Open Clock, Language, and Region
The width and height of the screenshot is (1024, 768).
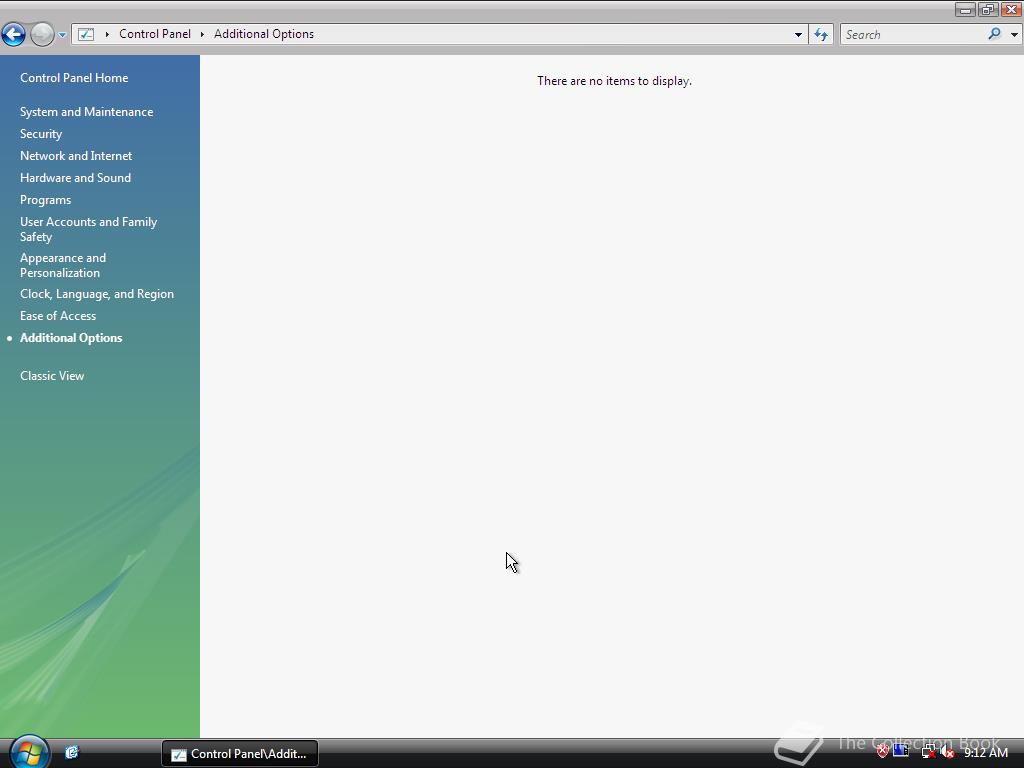97,294
